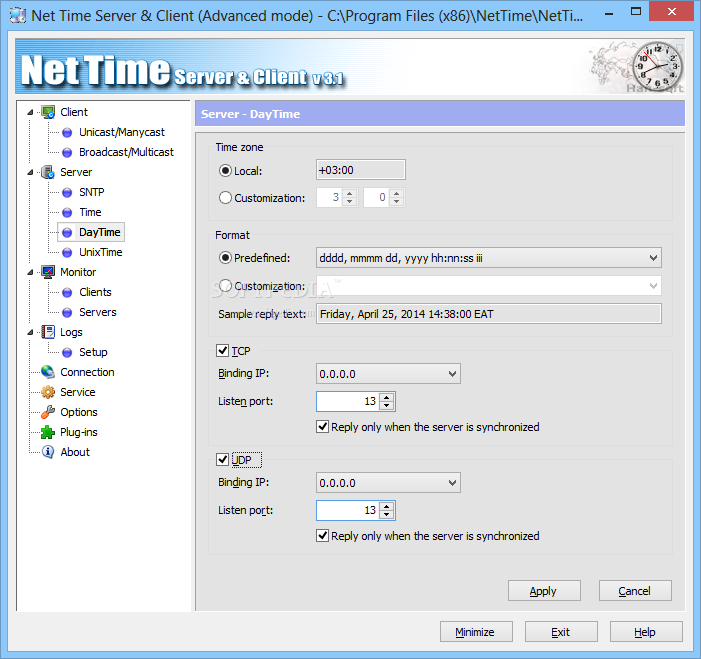
Task: Select the Predefined format radio button
Action: [225, 258]
